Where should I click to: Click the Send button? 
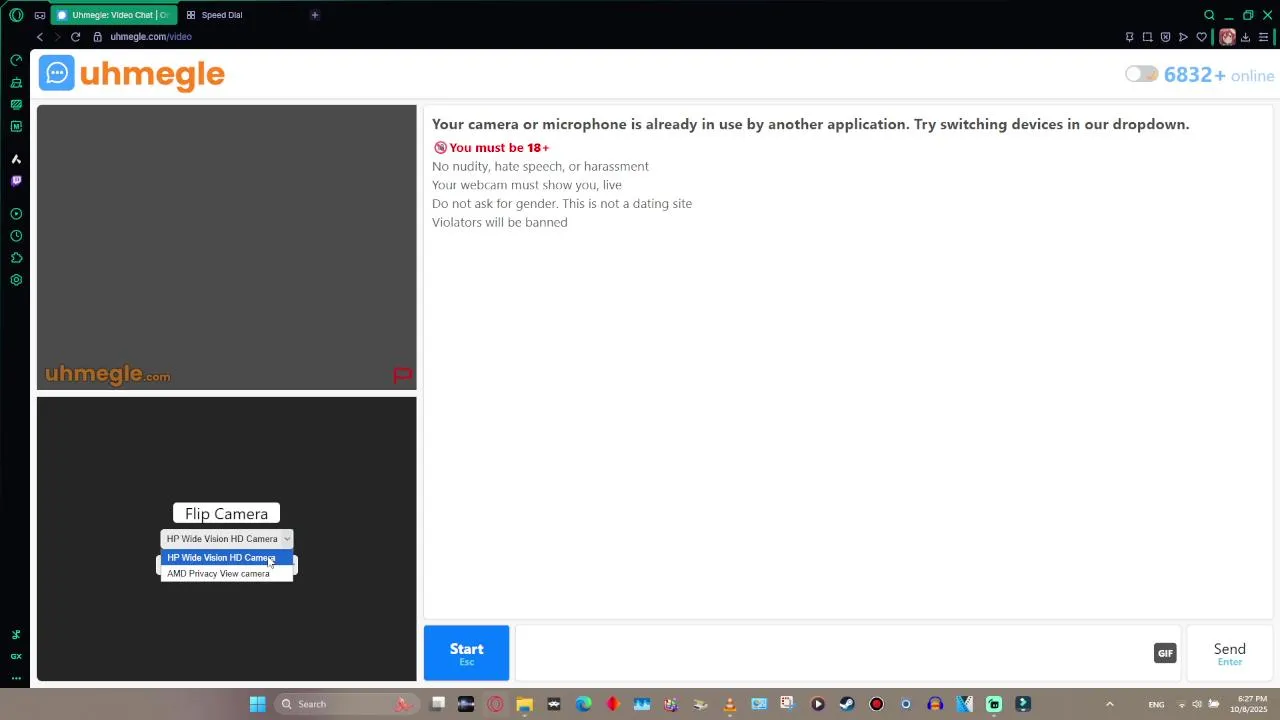click(x=1229, y=653)
